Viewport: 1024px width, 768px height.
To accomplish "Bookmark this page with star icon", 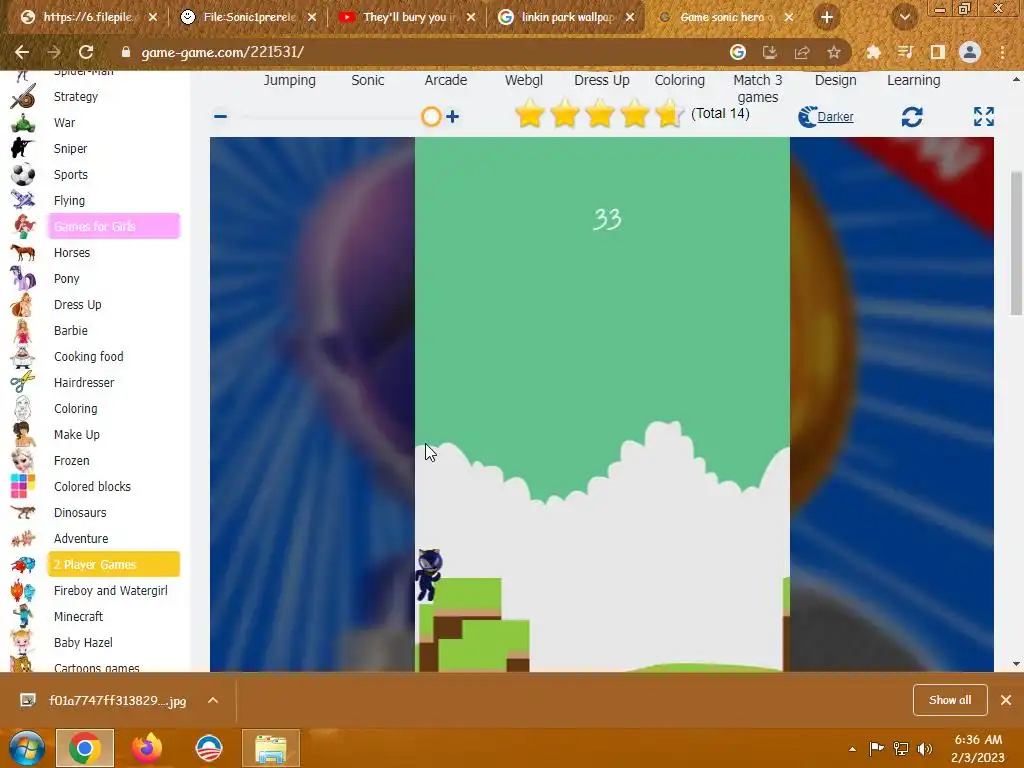I will (834, 52).
